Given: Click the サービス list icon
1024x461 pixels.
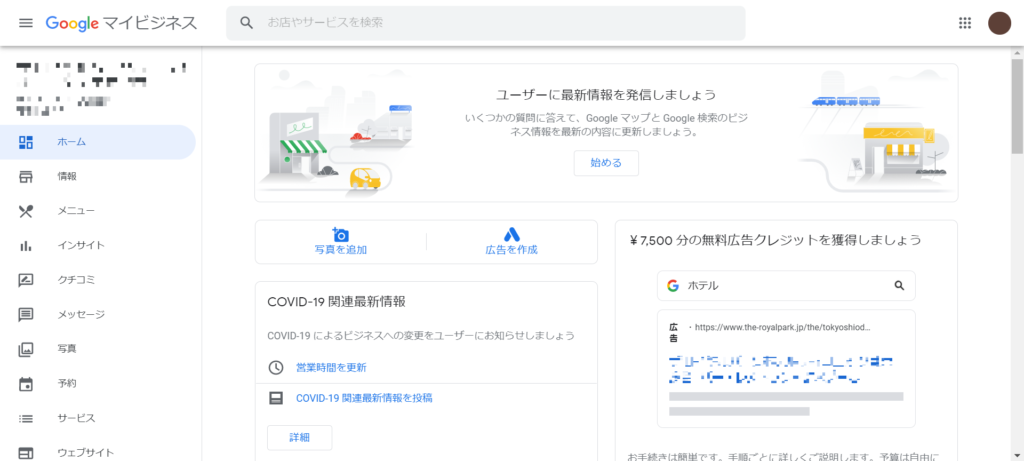Looking at the screenshot, I should 25,419.
